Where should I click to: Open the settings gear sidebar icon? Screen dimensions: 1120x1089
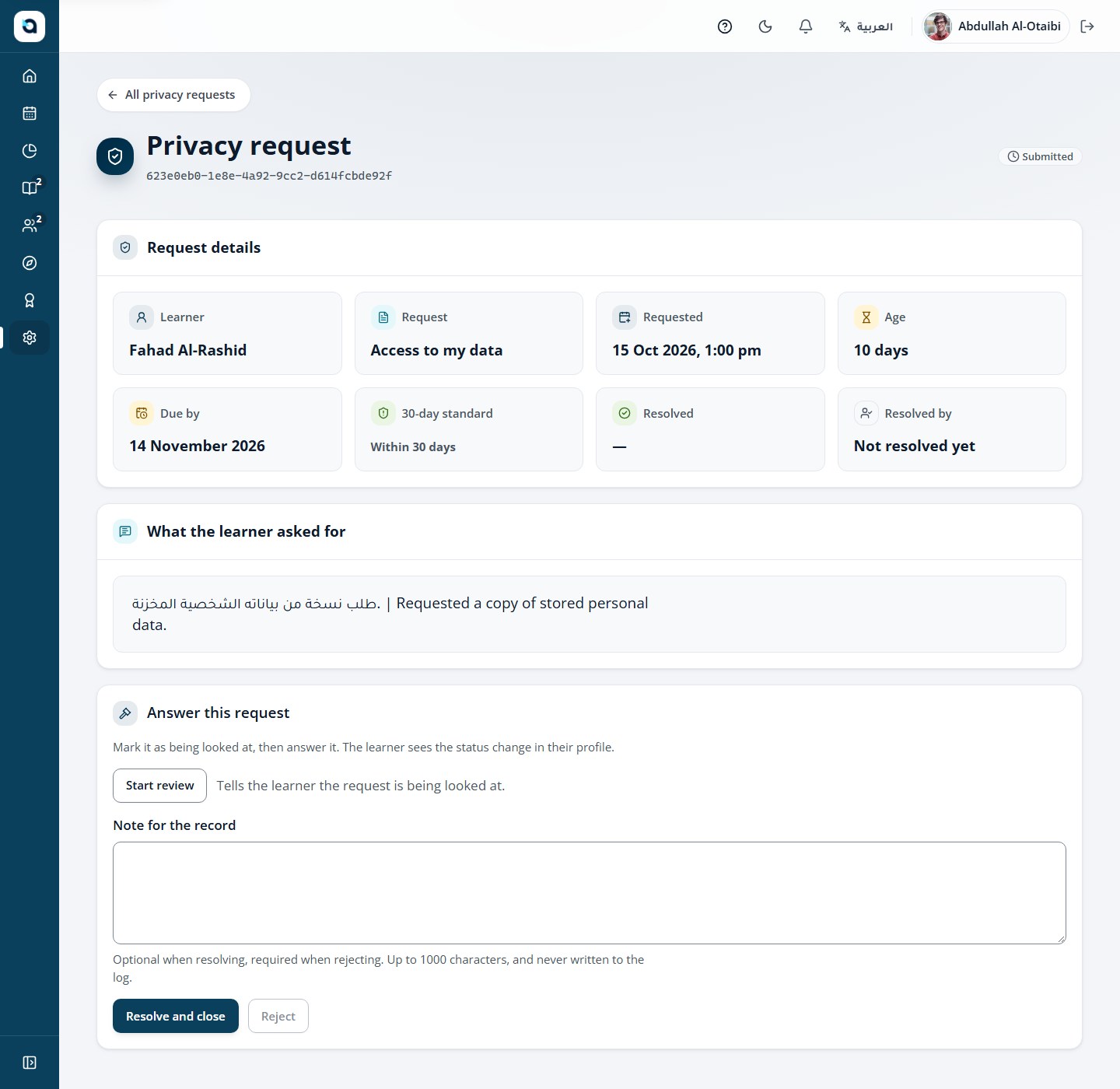pyautogui.click(x=30, y=338)
